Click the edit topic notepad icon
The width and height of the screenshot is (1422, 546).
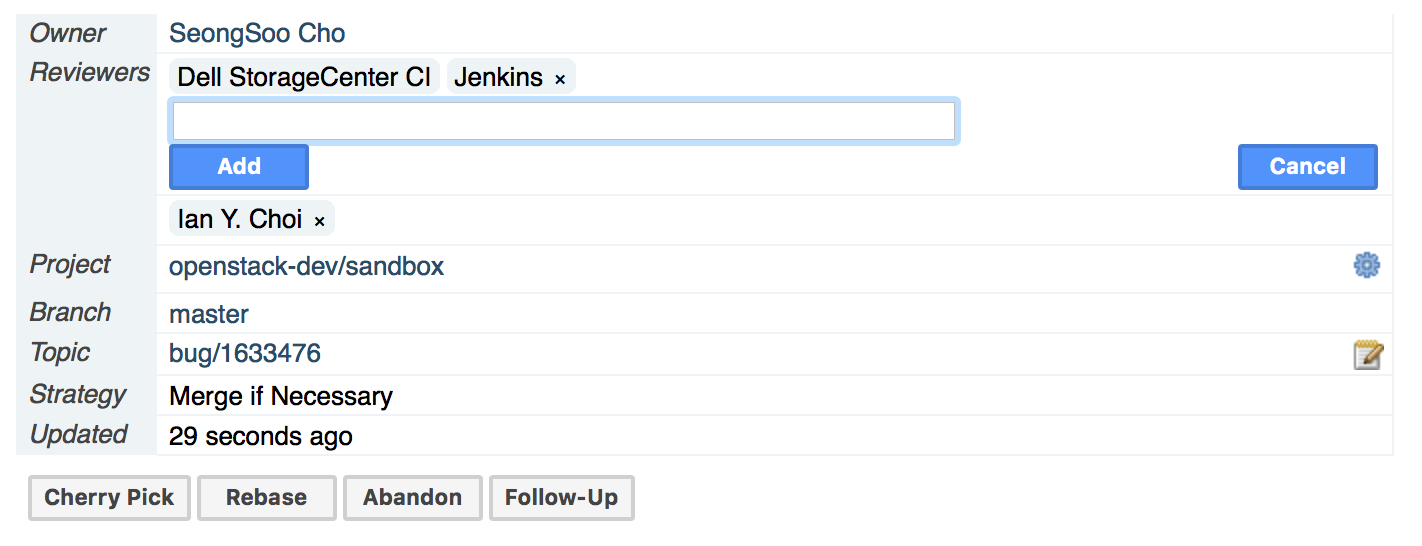pyautogui.click(x=1368, y=354)
